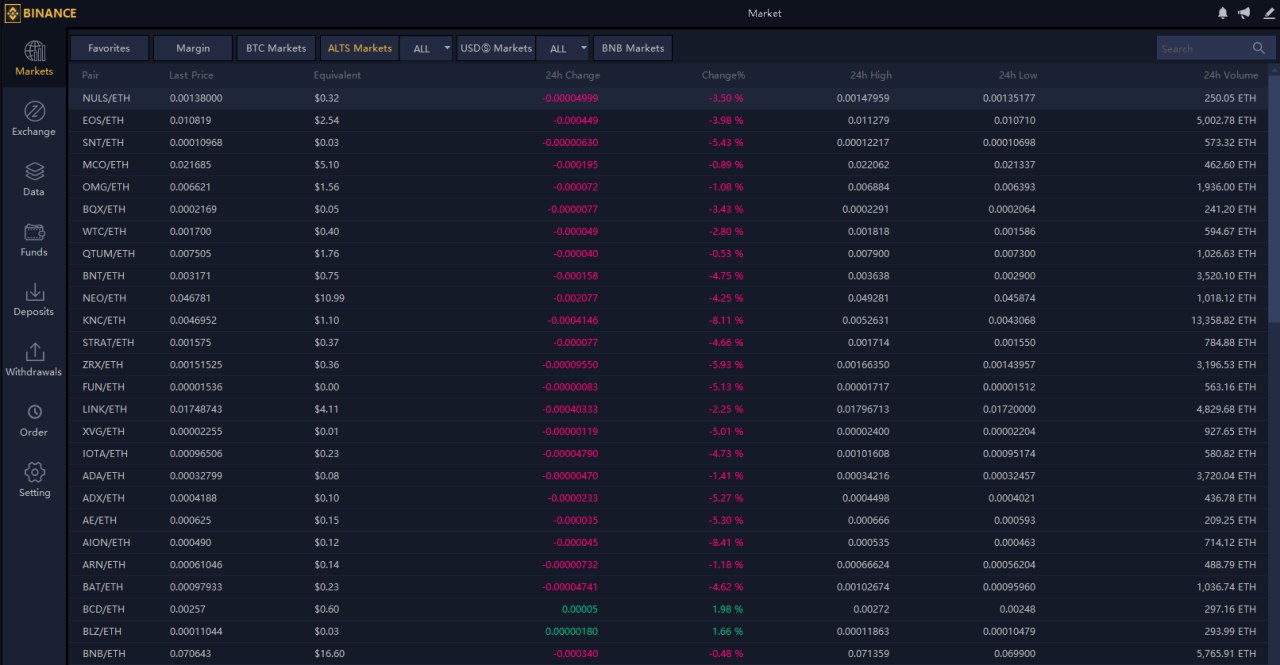Image resolution: width=1280 pixels, height=665 pixels.
Task: Open the Funds wallet section
Action: click(x=34, y=239)
